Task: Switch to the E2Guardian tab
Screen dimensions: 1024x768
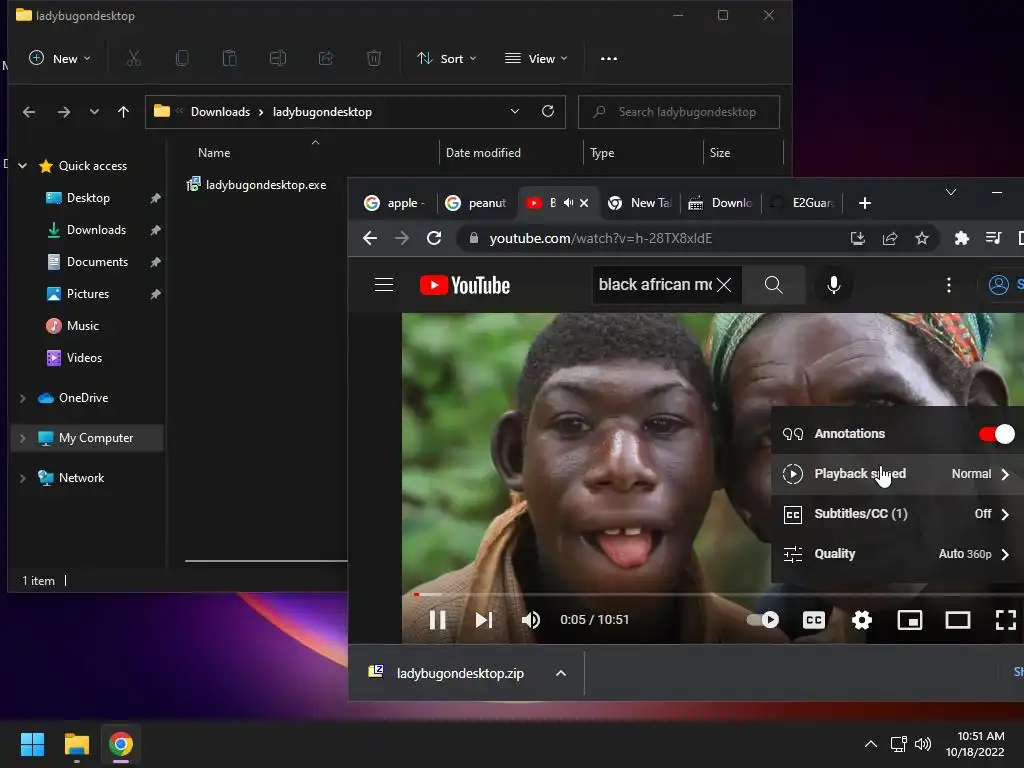Action: coord(802,203)
